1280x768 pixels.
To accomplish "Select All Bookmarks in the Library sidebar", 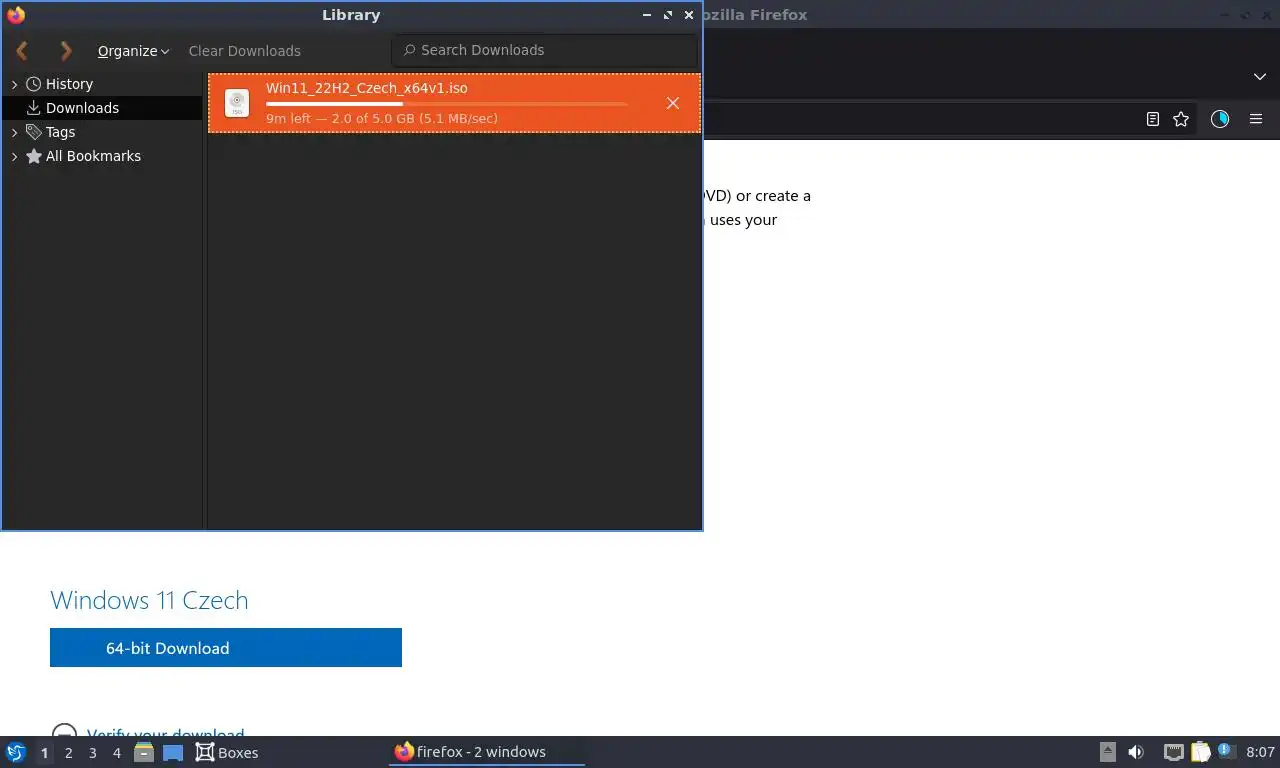I will tap(93, 156).
